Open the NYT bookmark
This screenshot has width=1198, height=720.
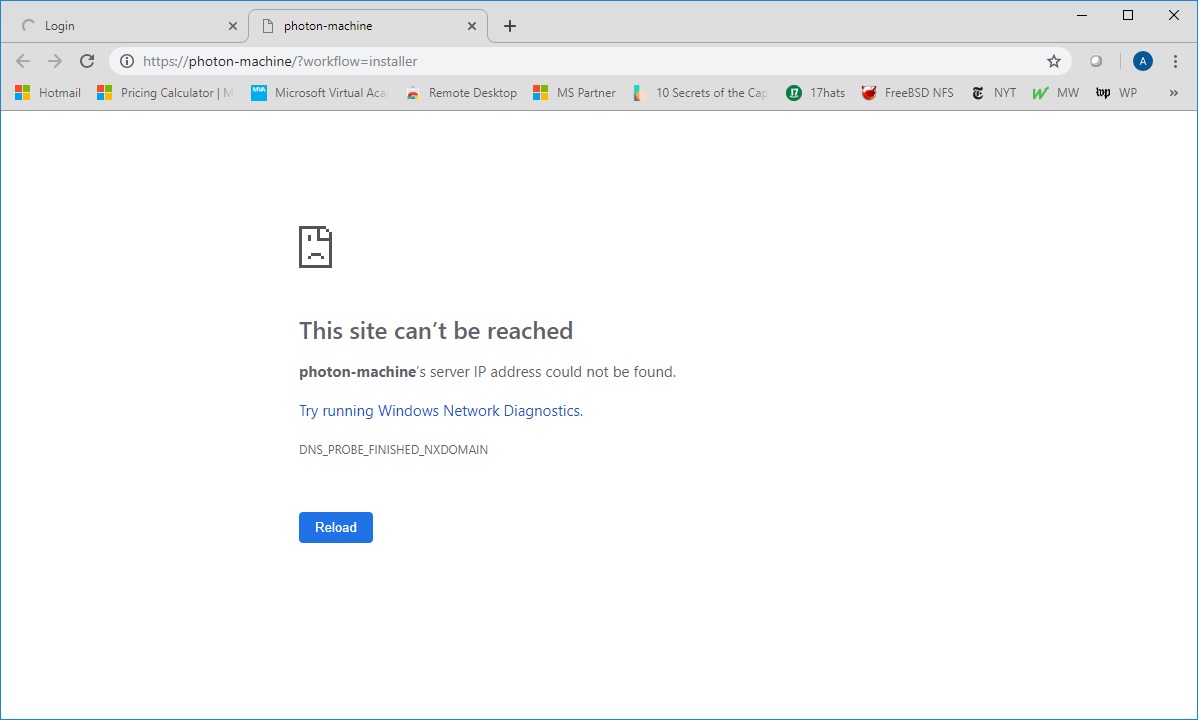point(993,92)
